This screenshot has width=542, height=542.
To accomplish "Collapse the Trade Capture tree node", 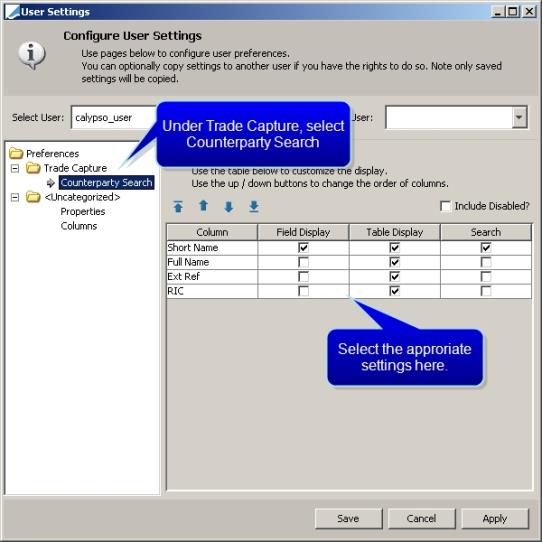I will tap(15, 168).
